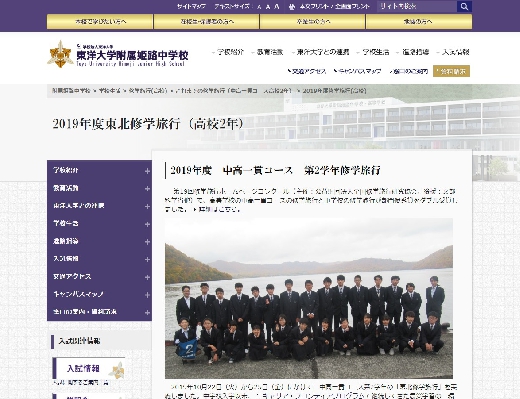Expand 入試情報 sidebar plus icon

click(147, 259)
